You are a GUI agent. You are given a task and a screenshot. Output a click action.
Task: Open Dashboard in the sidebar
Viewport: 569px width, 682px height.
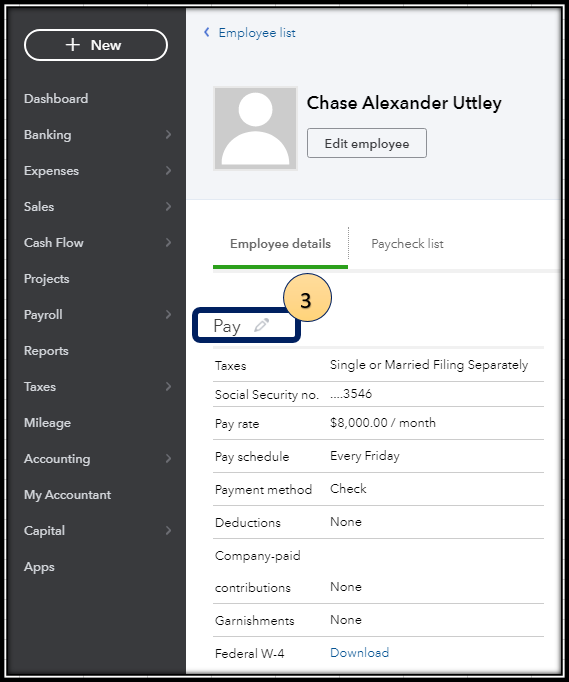point(56,99)
